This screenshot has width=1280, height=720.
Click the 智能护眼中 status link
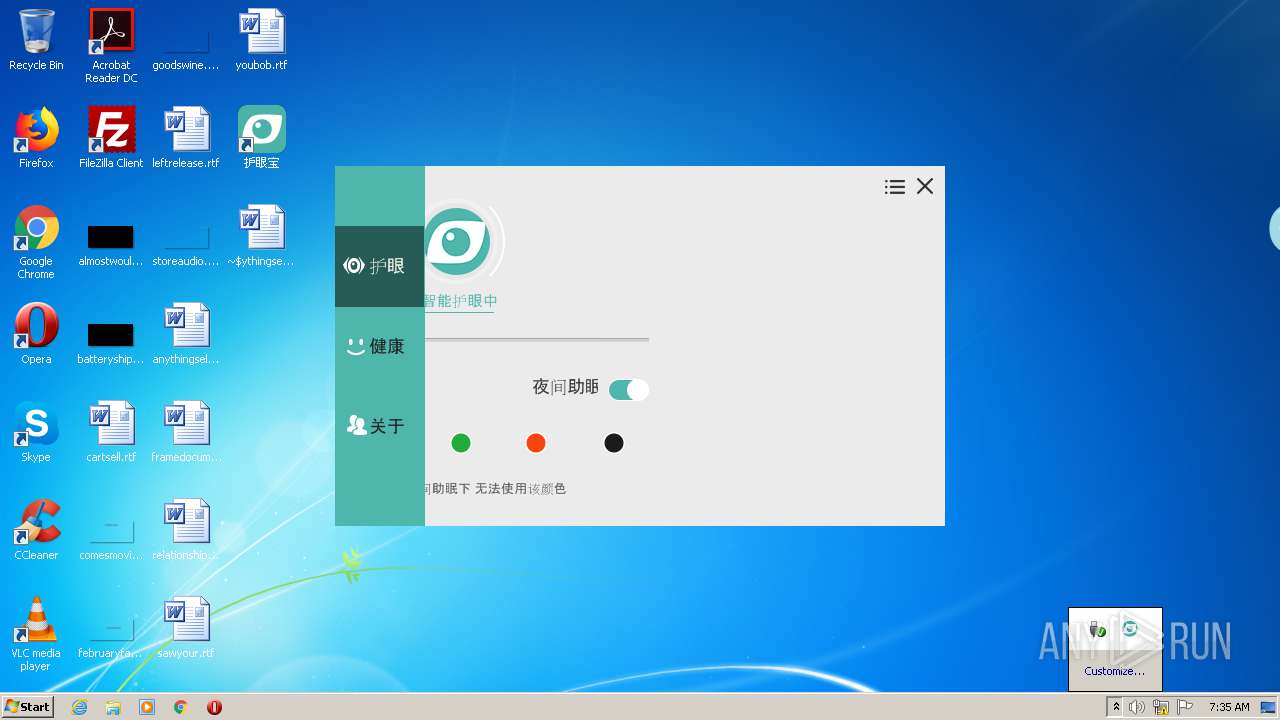460,301
